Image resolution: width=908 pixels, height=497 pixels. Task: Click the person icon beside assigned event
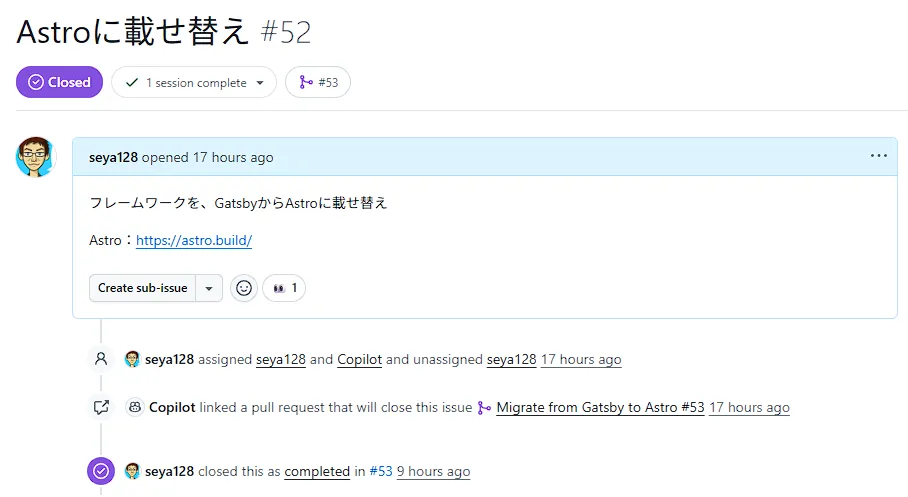[101, 359]
